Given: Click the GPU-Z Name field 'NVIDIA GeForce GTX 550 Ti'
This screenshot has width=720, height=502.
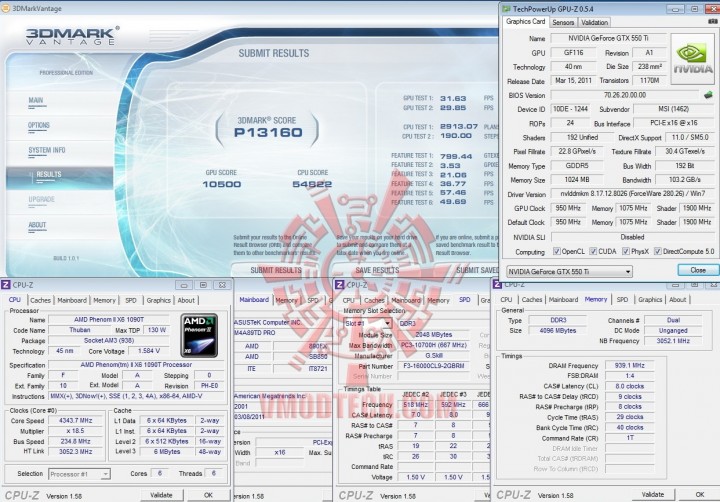Looking at the screenshot, I should pyautogui.click(x=608, y=38).
